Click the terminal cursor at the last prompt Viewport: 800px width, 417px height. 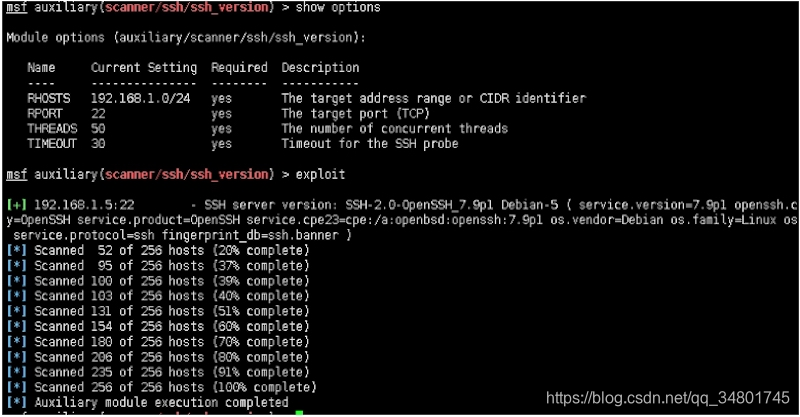coord(299,413)
